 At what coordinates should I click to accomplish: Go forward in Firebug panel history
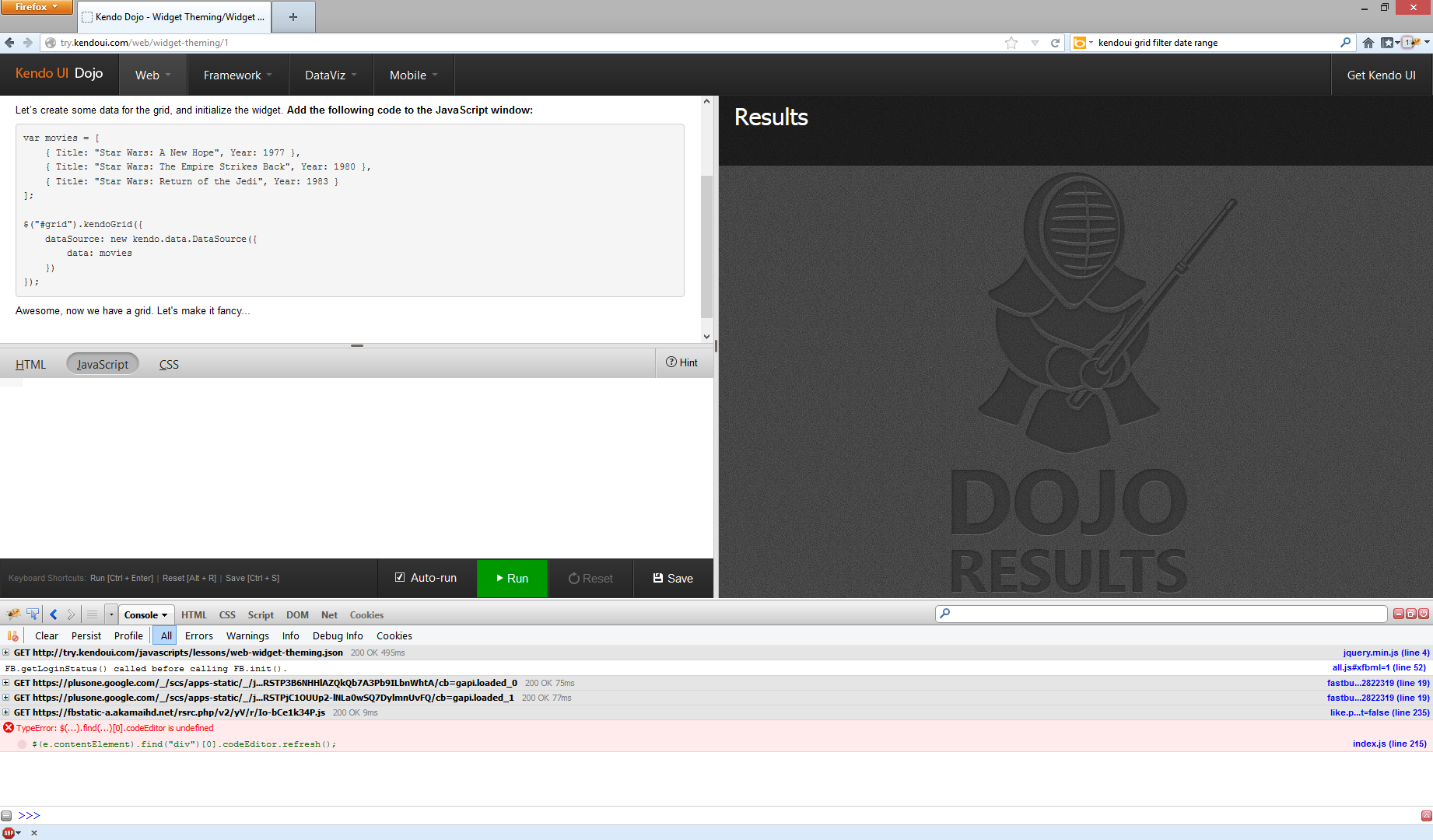71,614
